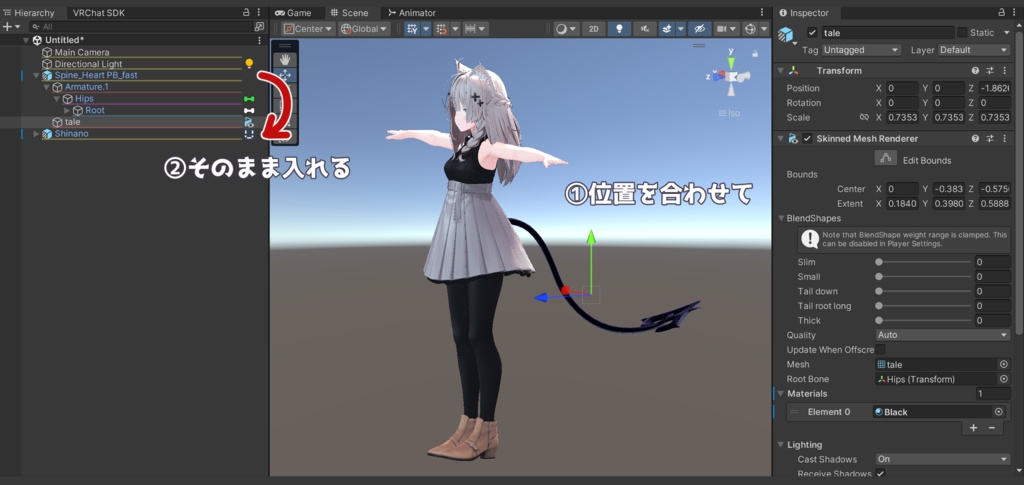Click the Edit Bounds button
Viewport: 1024px width, 485px height.
click(886, 158)
